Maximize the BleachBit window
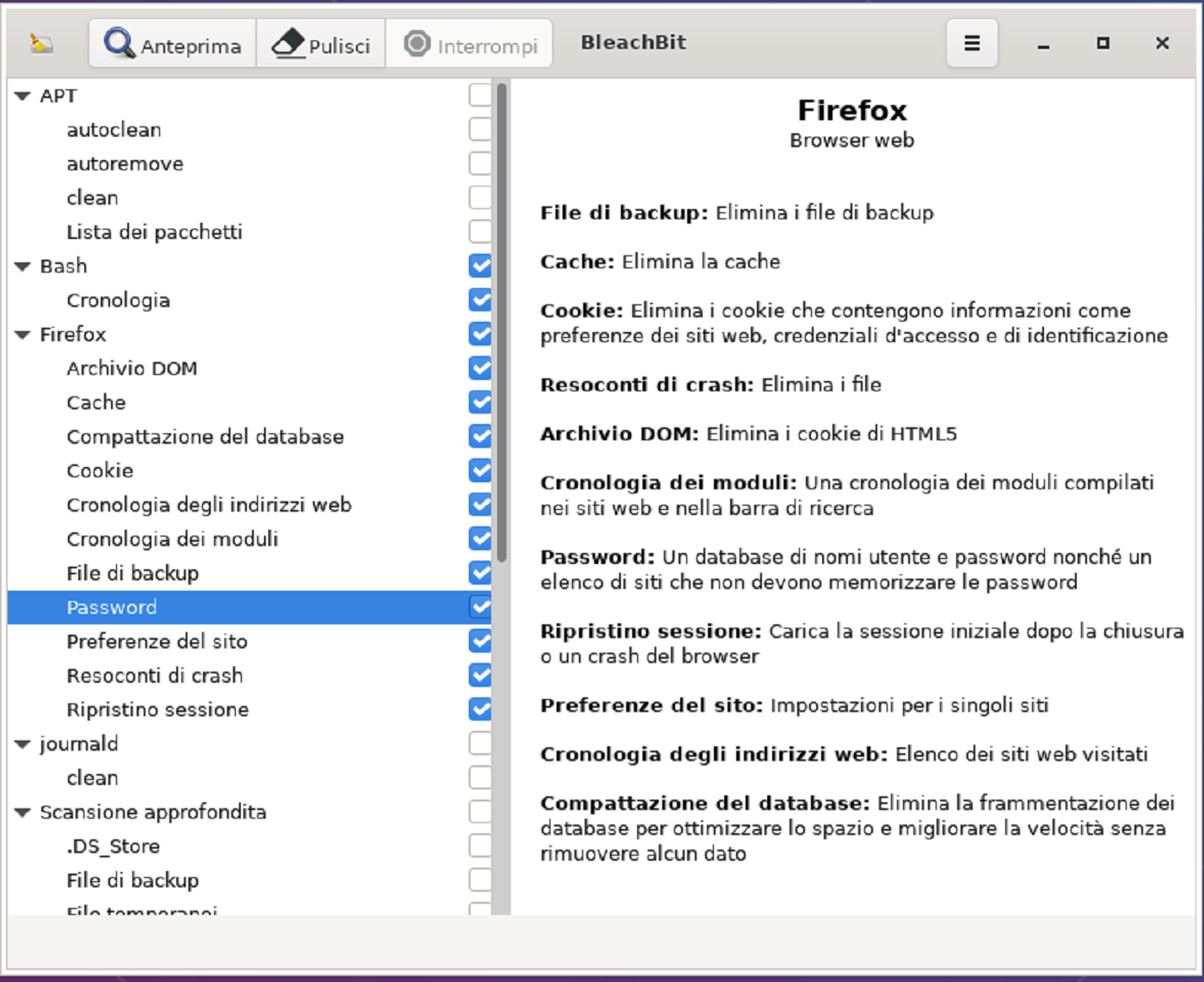This screenshot has width=1204, height=982. [x=1103, y=43]
